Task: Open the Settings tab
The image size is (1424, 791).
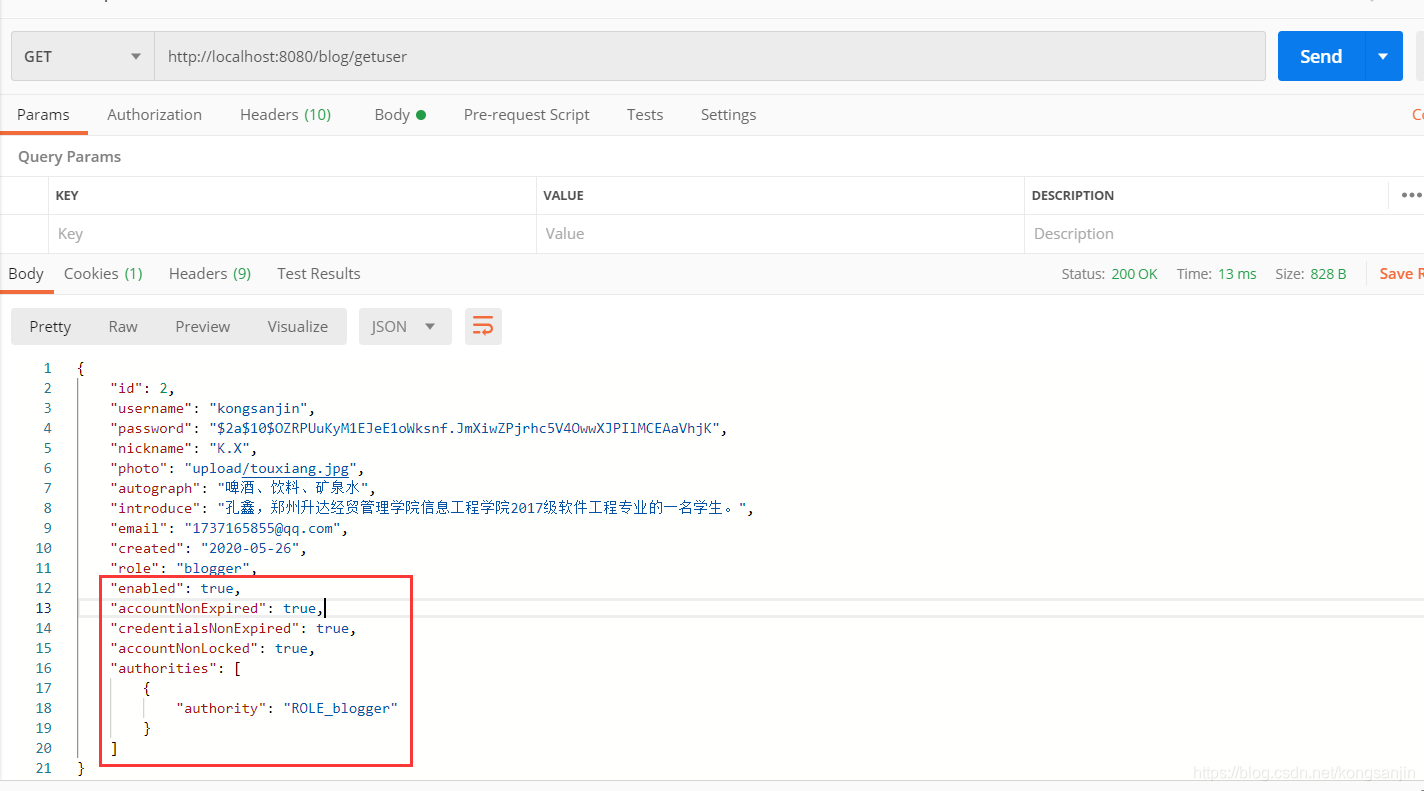Action: click(728, 115)
